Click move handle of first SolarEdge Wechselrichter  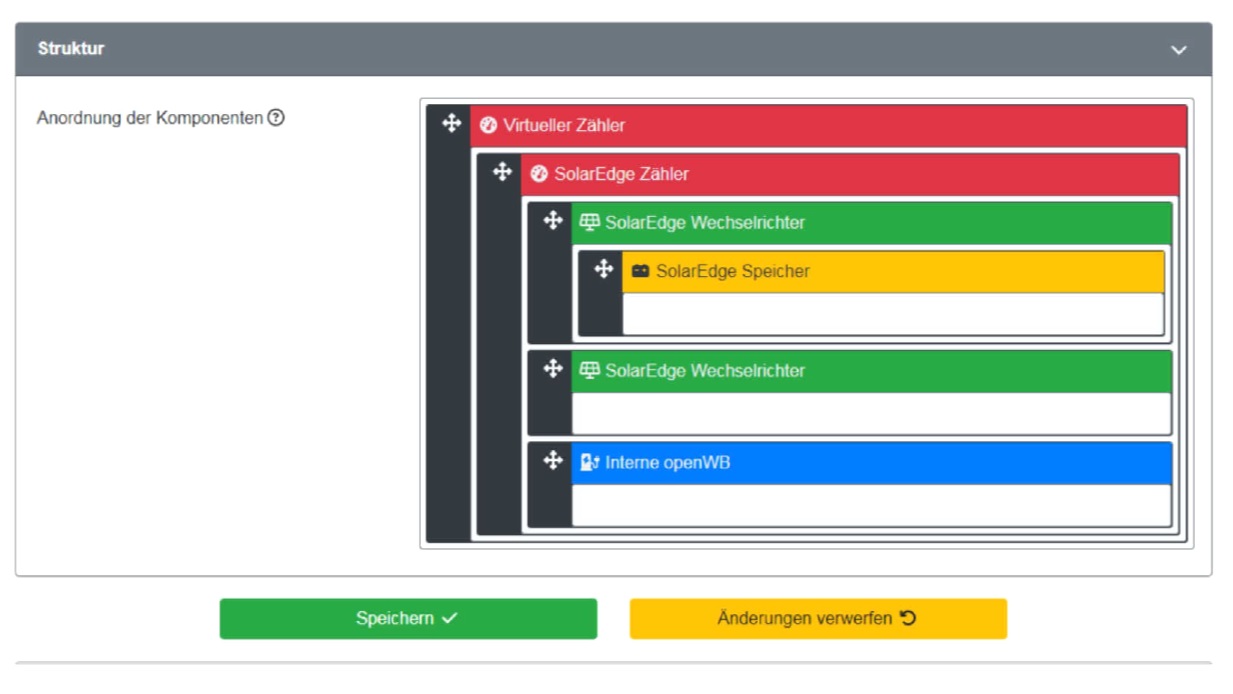pyautogui.click(x=553, y=220)
